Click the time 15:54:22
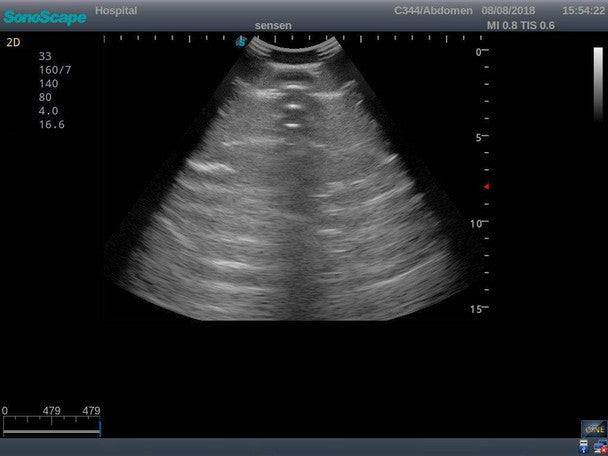The height and width of the screenshot is (456, 608). coord(583,10)
